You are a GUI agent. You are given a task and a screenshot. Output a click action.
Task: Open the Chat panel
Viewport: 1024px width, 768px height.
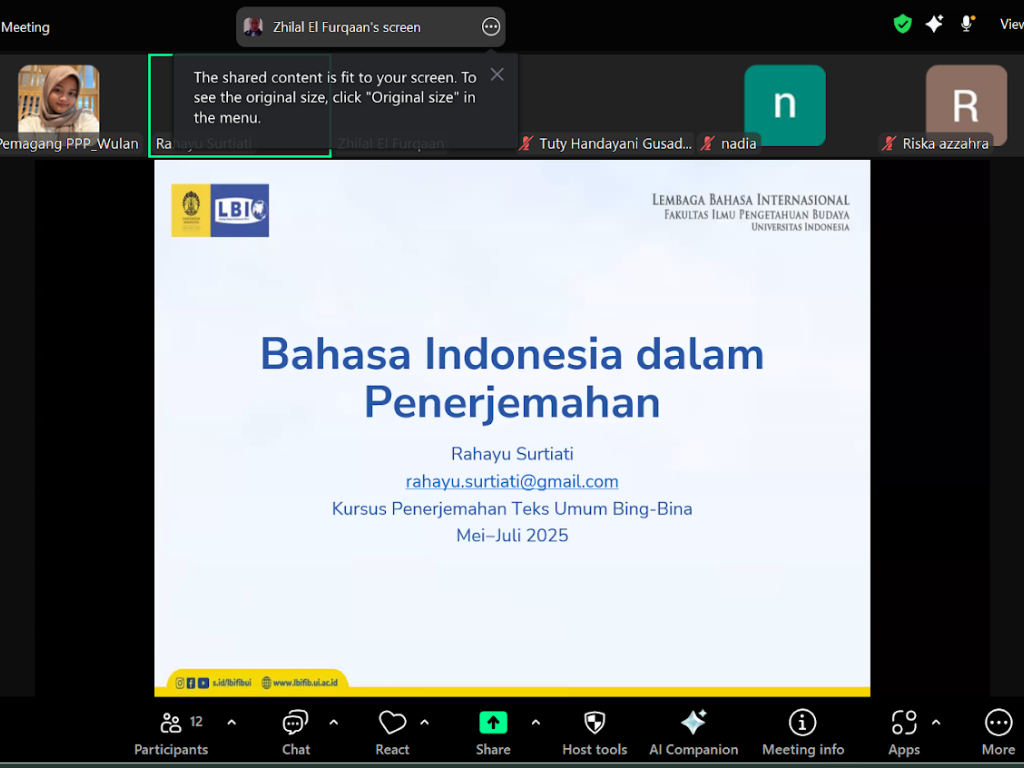pyautogui.click(x=295, y=733)
